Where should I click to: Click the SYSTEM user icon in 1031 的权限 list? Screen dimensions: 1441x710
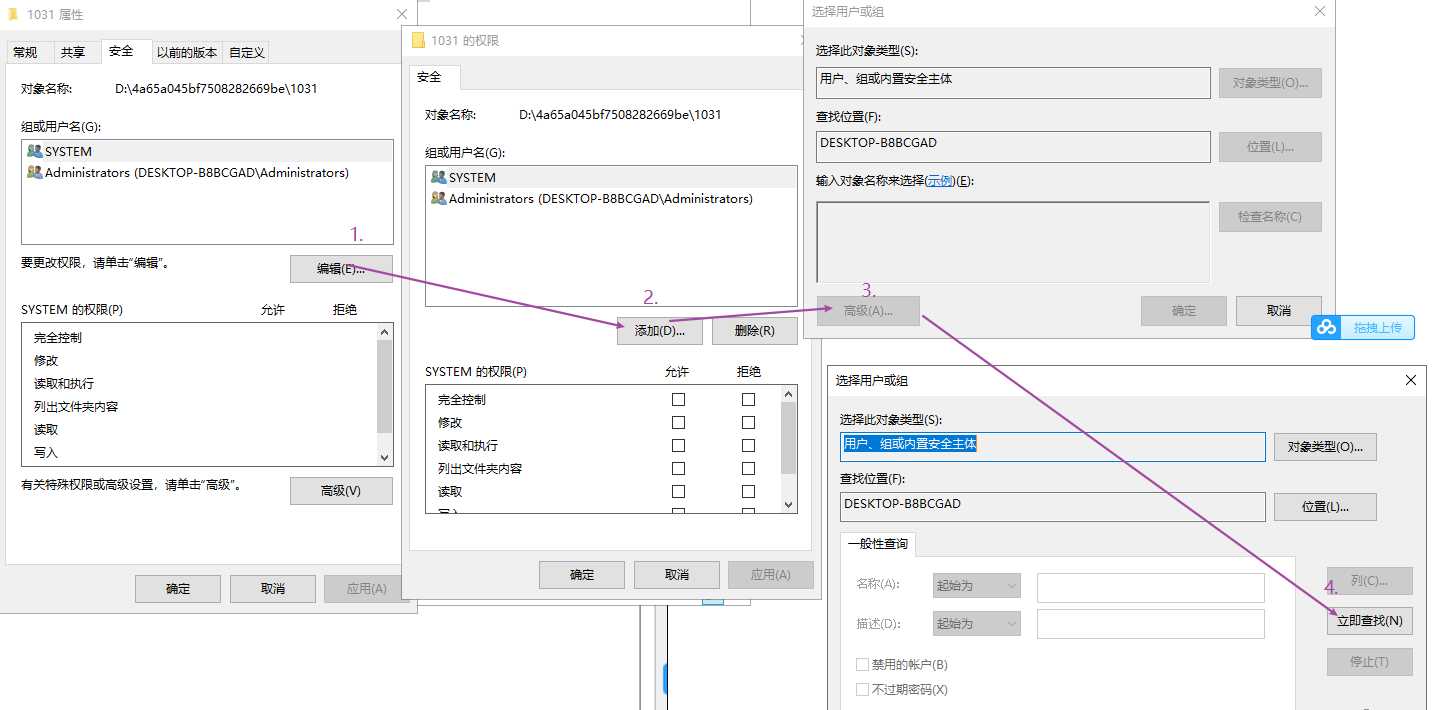pos(438,177)
